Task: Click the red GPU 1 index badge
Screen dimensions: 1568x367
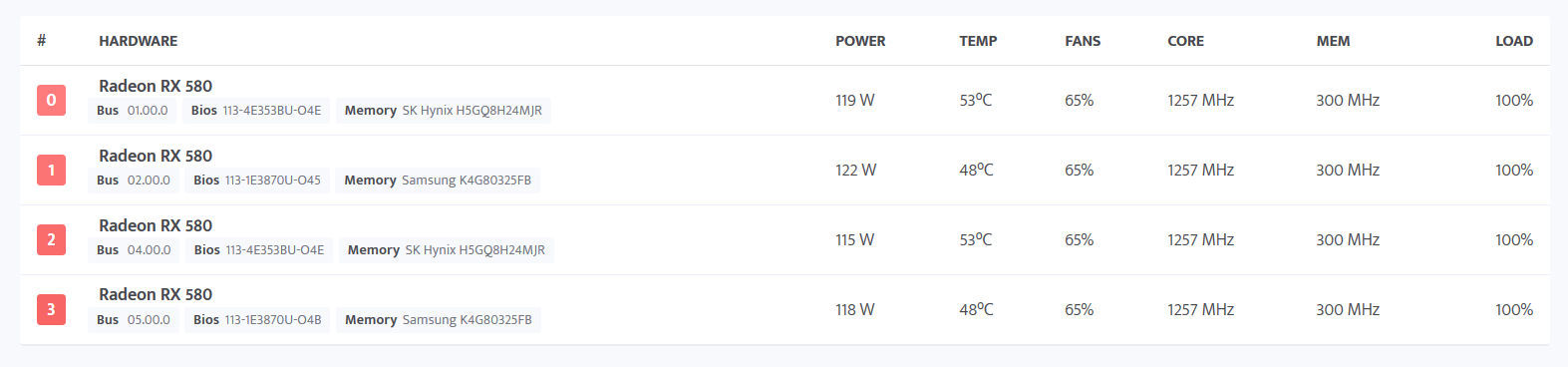Action: [x=52, y=170]
